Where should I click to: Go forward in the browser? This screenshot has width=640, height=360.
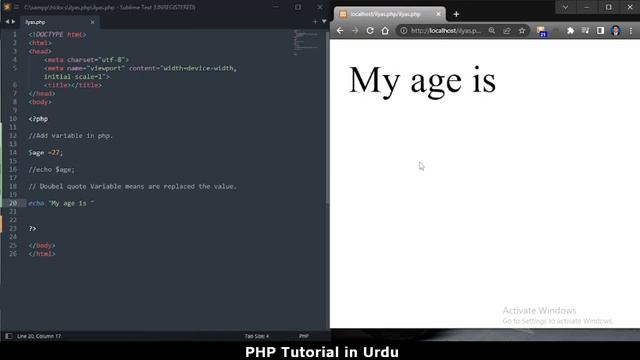click(355, 31)
